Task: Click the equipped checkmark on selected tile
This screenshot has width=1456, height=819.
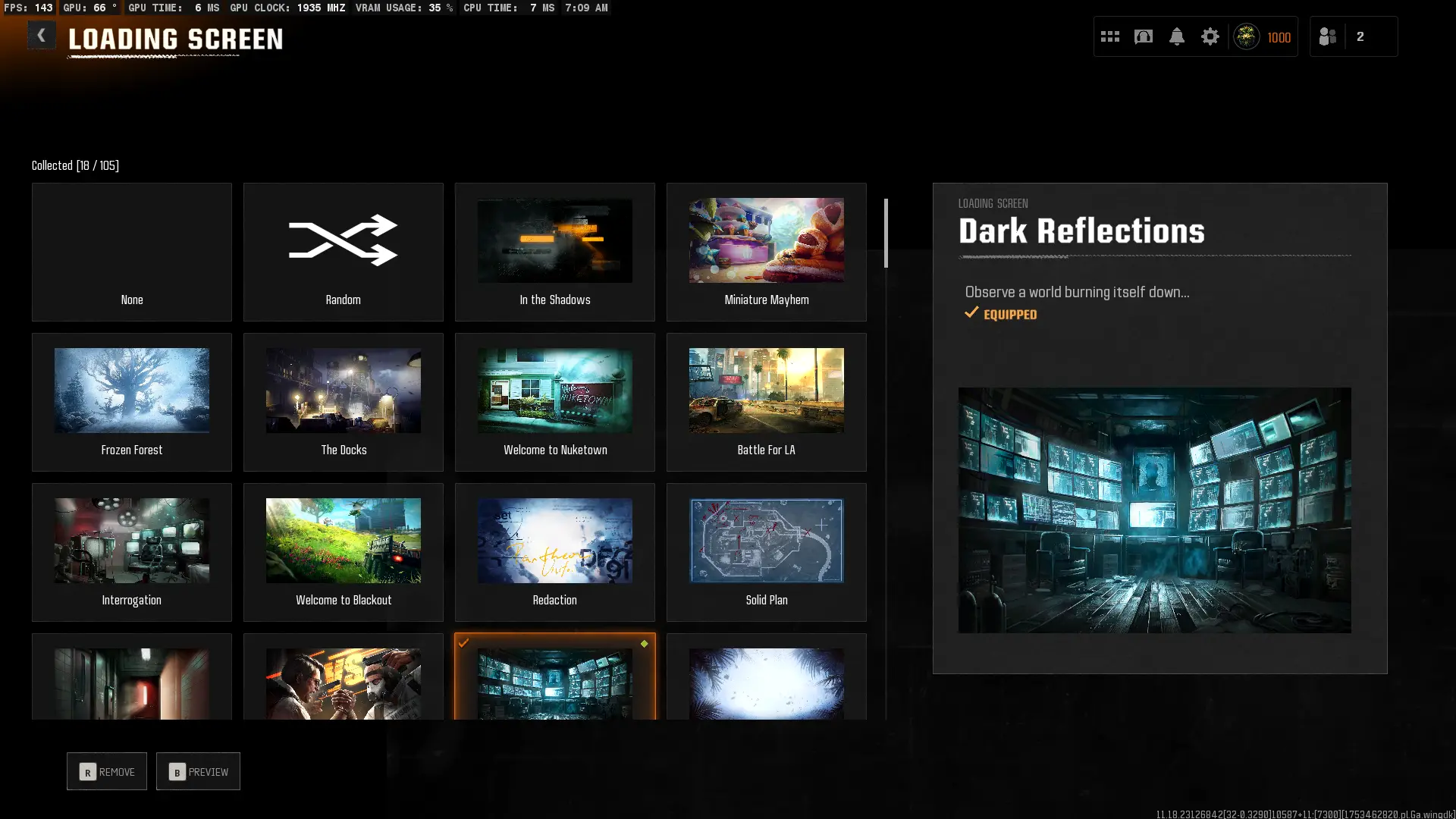Action: (x=463, y=643)
